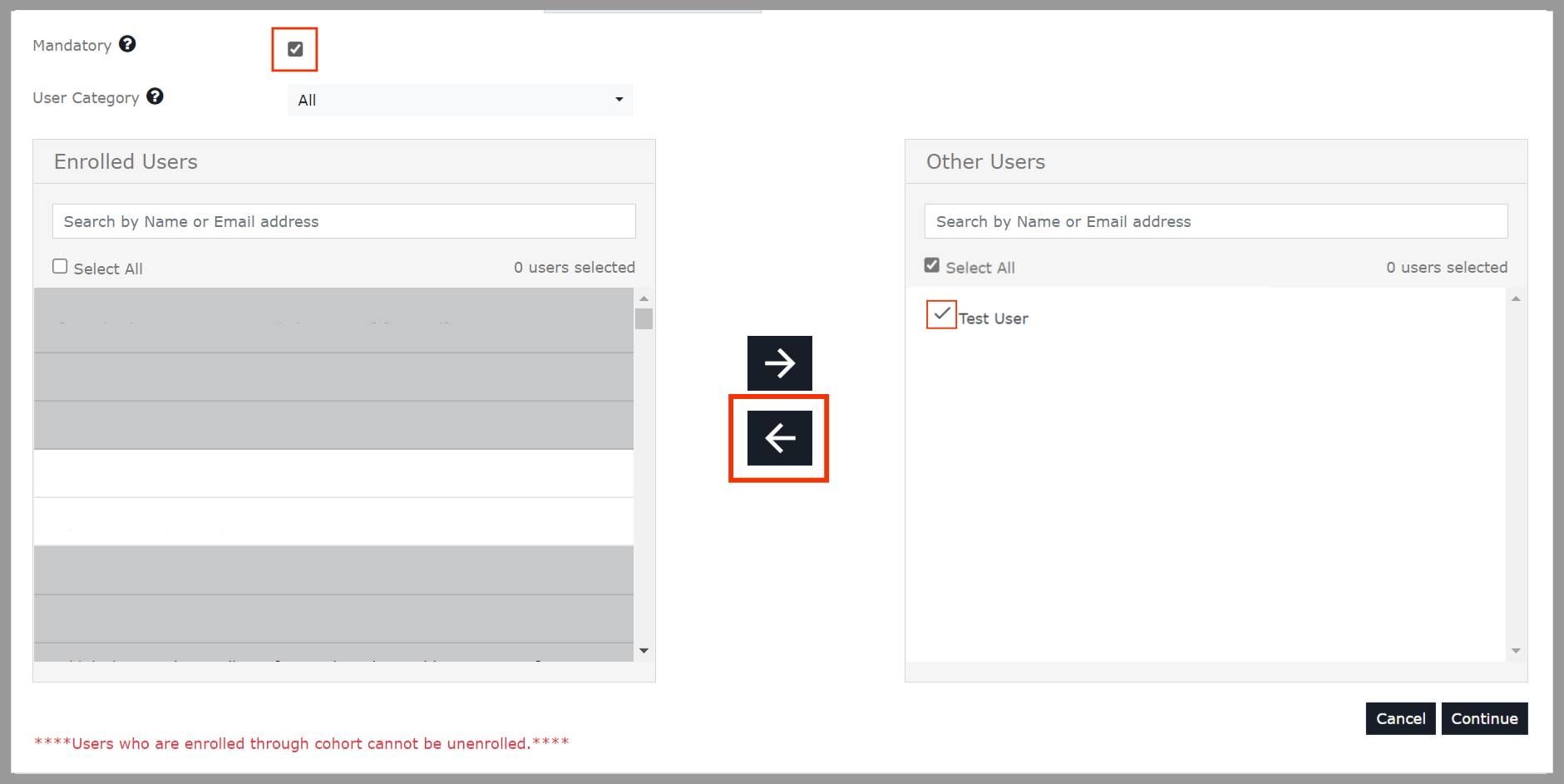Click the right arrow transfer button
The height and width of the screenshot is (784, 1564).
pos(779,363)
